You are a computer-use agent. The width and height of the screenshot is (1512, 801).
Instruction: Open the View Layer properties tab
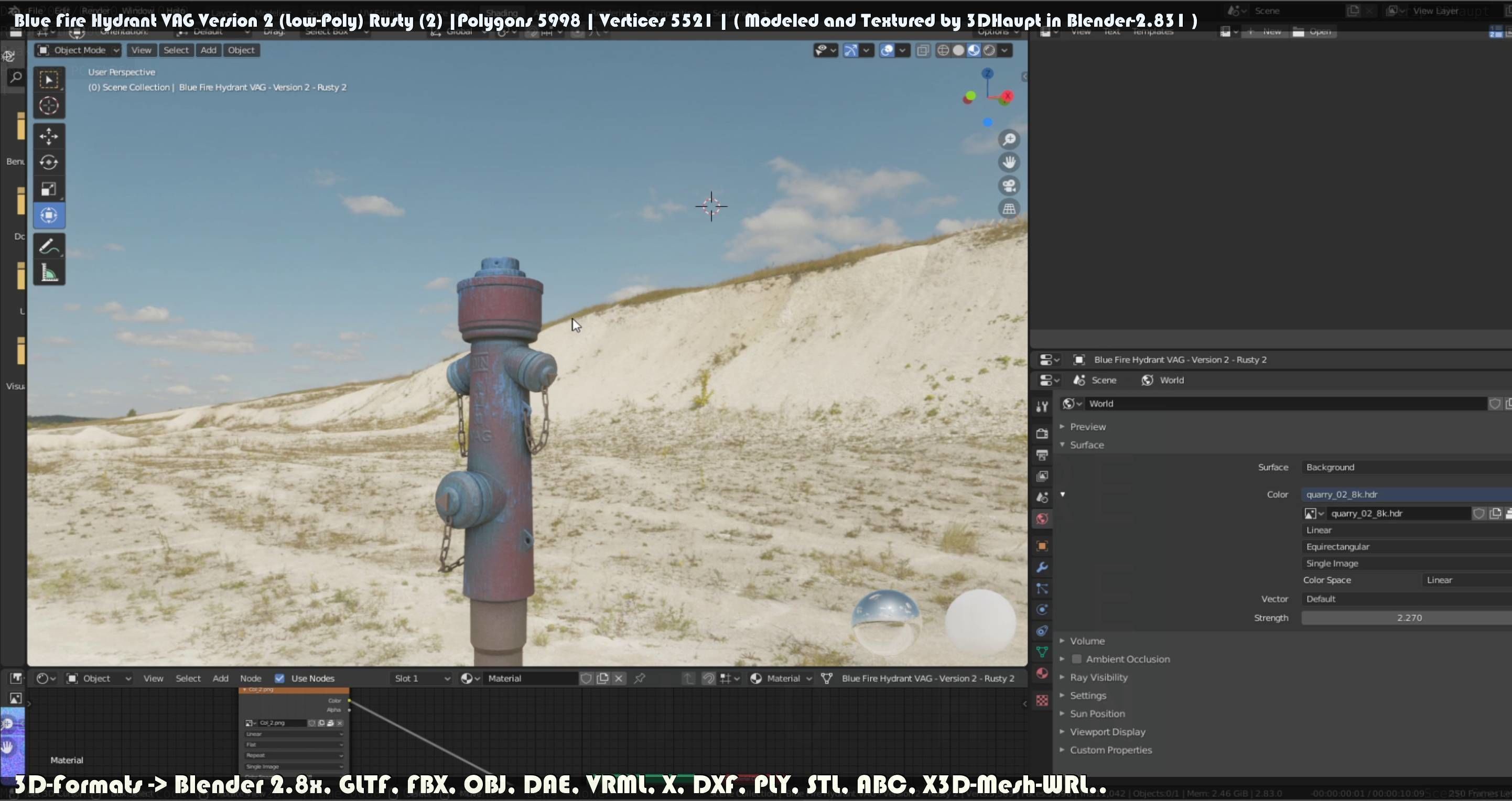point(1042,476)
